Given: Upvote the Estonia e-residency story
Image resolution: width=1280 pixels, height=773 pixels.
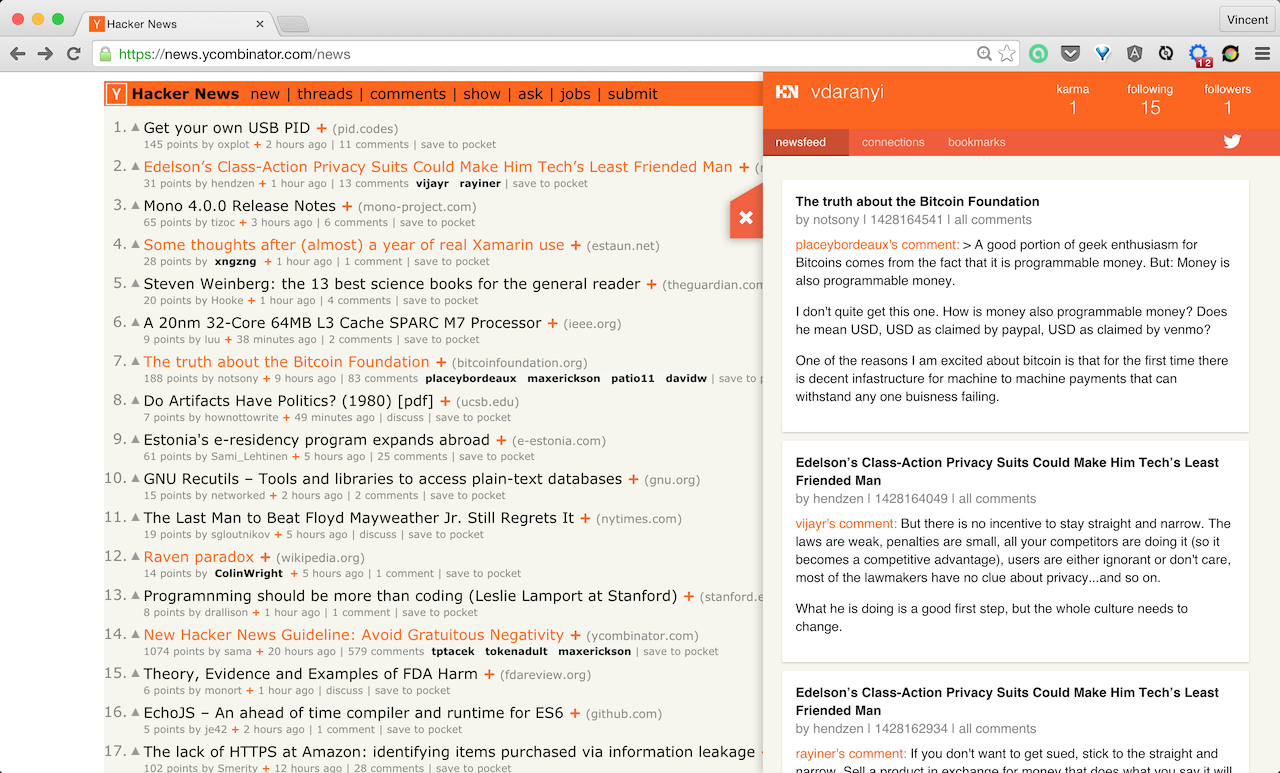Looking at the screenshot, I should pyautogui.click(x=135, y=439).
